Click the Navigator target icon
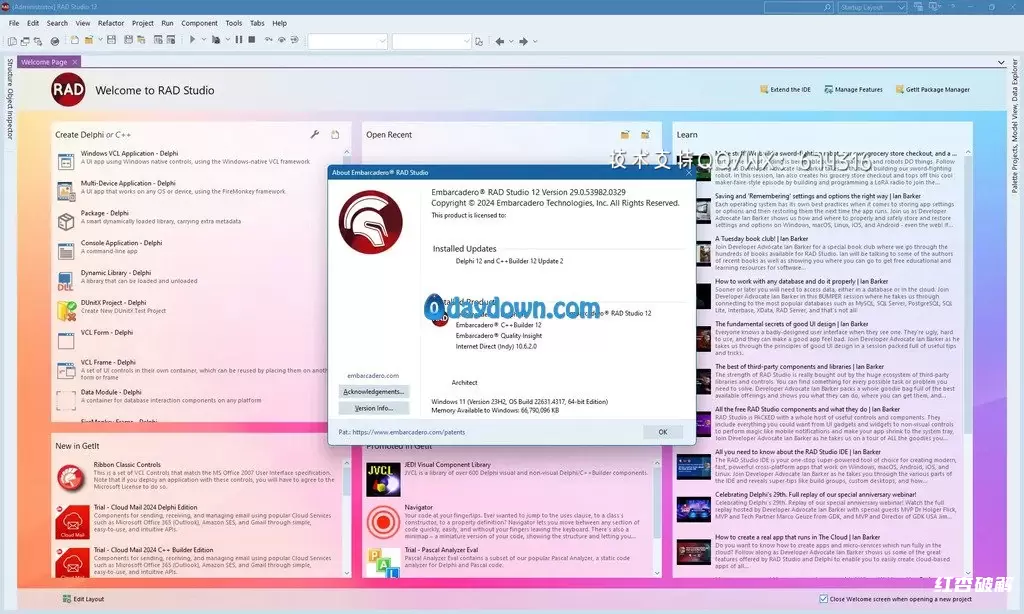This screenshot has width=1024, height=614. point(383,521)
